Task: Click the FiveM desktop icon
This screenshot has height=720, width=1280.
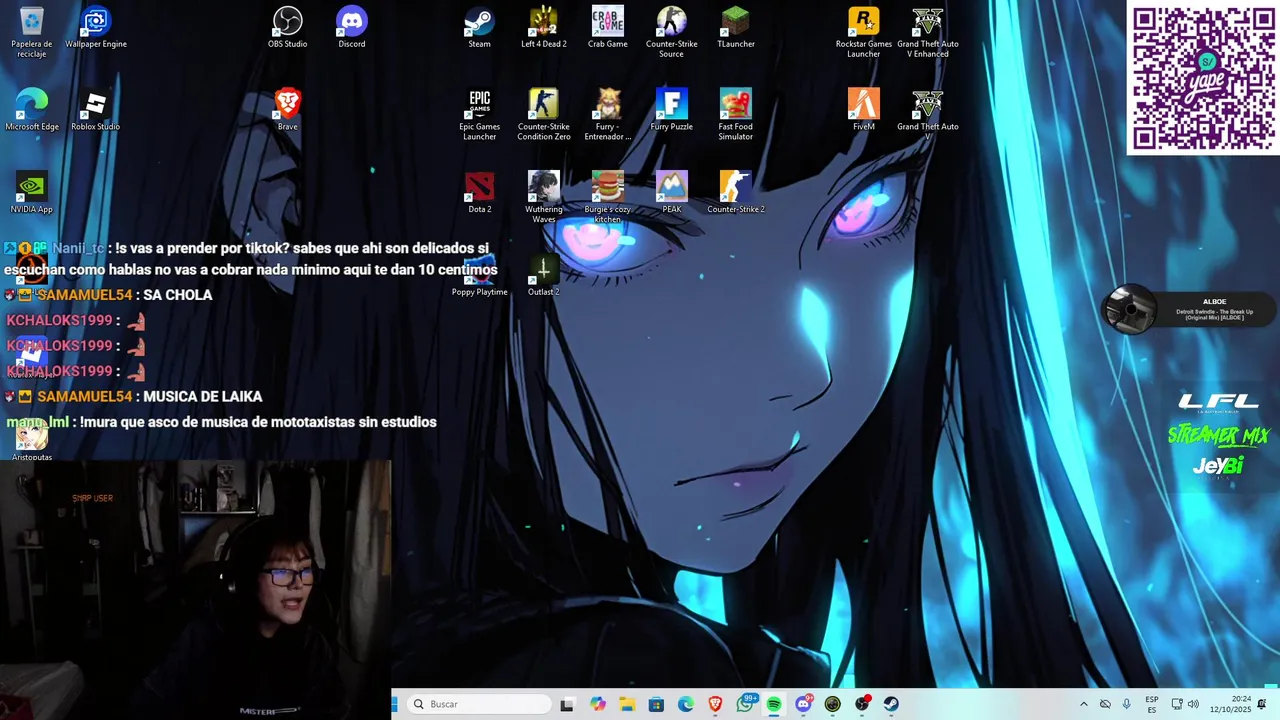Action: (864, 110)
